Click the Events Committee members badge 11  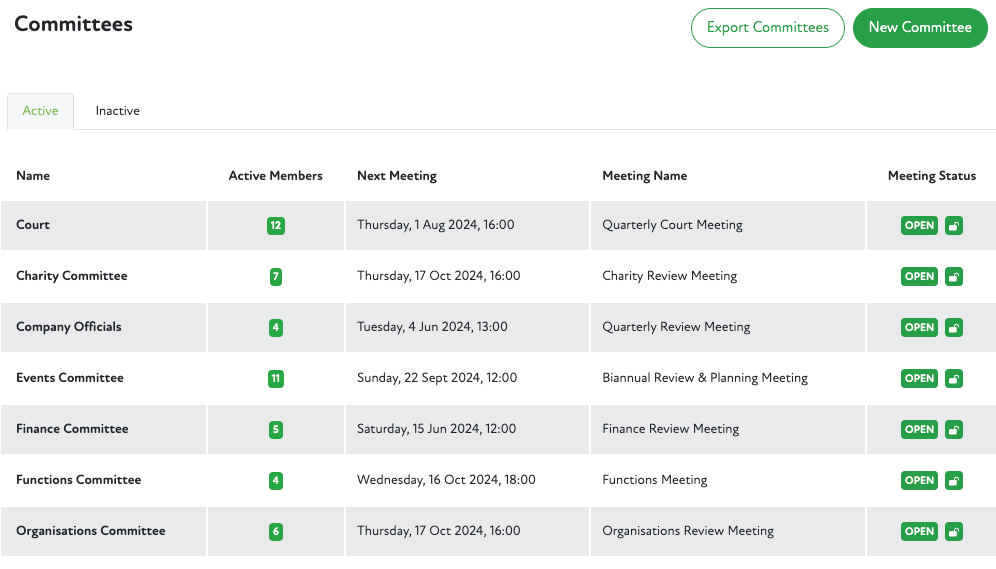click(x=276, y=379)
